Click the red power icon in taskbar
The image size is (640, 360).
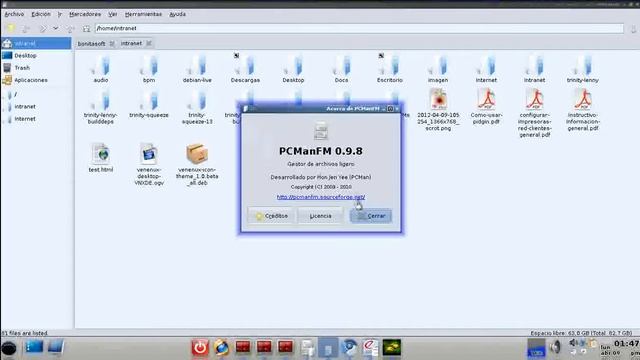pyautogui.click(x=200, y=348)
